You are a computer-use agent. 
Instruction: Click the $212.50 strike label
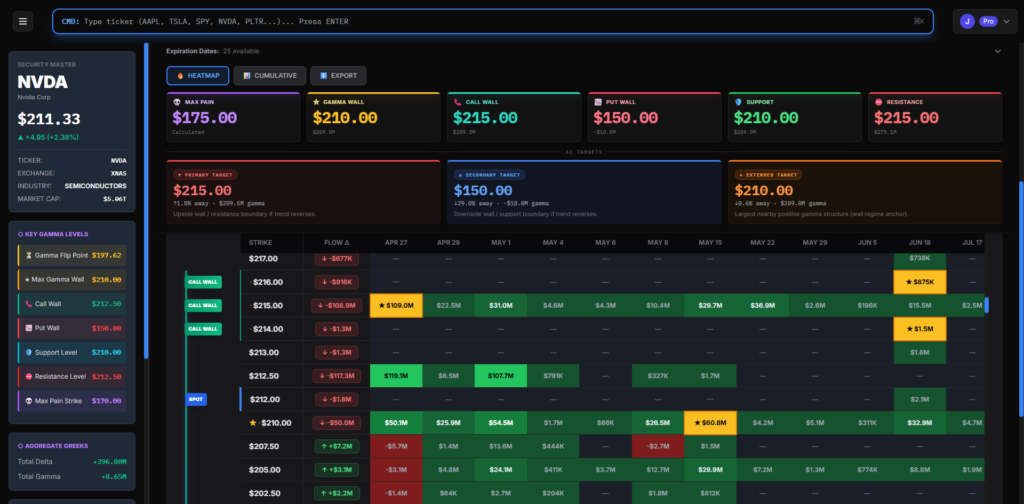click(264, 376)
